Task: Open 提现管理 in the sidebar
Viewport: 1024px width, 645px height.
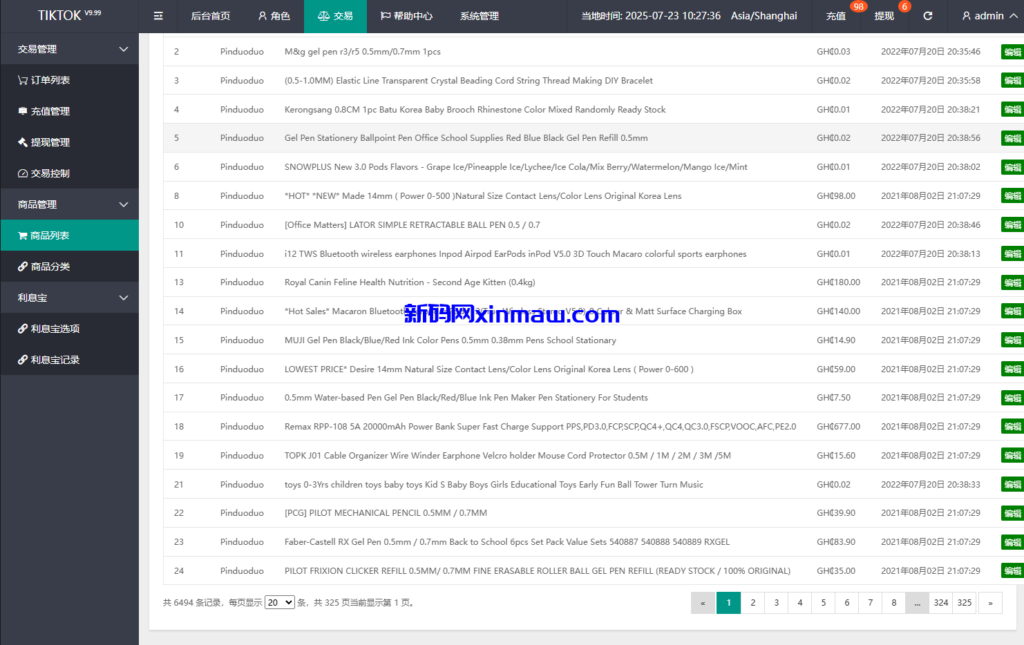Action: 50,142
